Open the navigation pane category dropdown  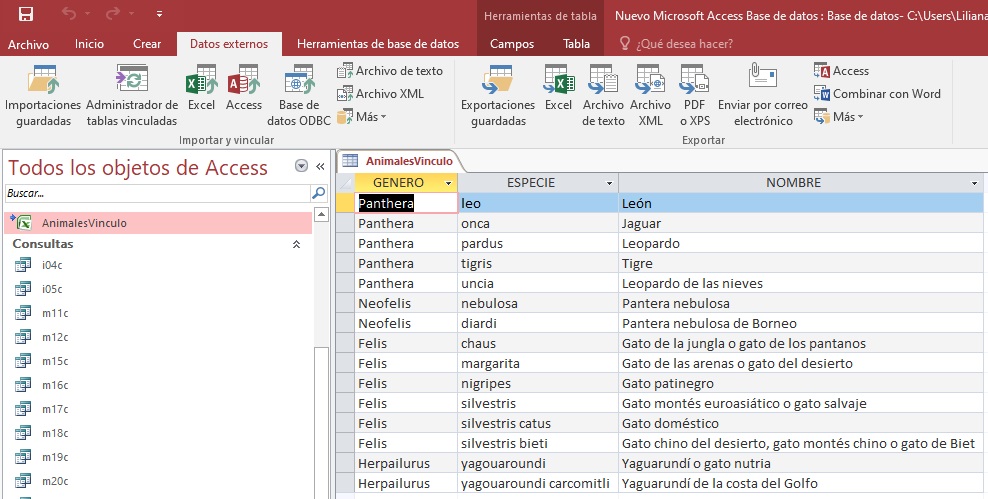(301, 166)
